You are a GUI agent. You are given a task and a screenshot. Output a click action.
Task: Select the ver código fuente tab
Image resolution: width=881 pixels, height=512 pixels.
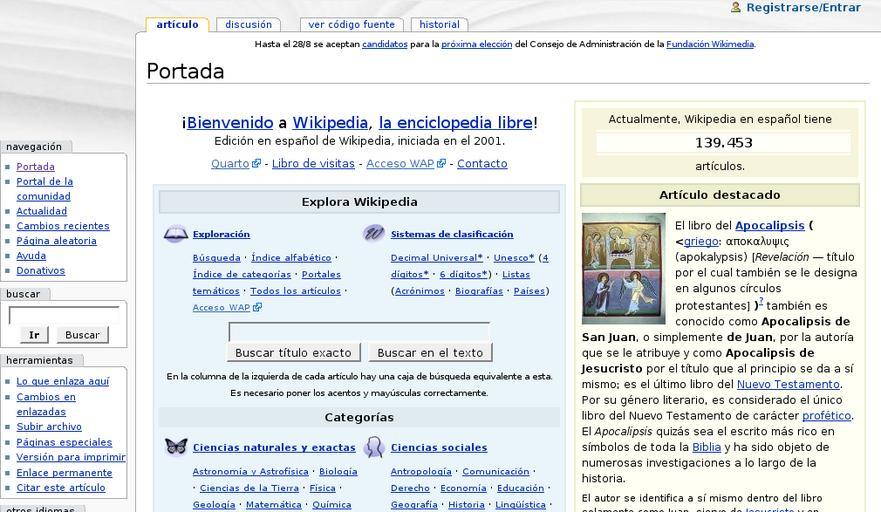click(351, 25)
